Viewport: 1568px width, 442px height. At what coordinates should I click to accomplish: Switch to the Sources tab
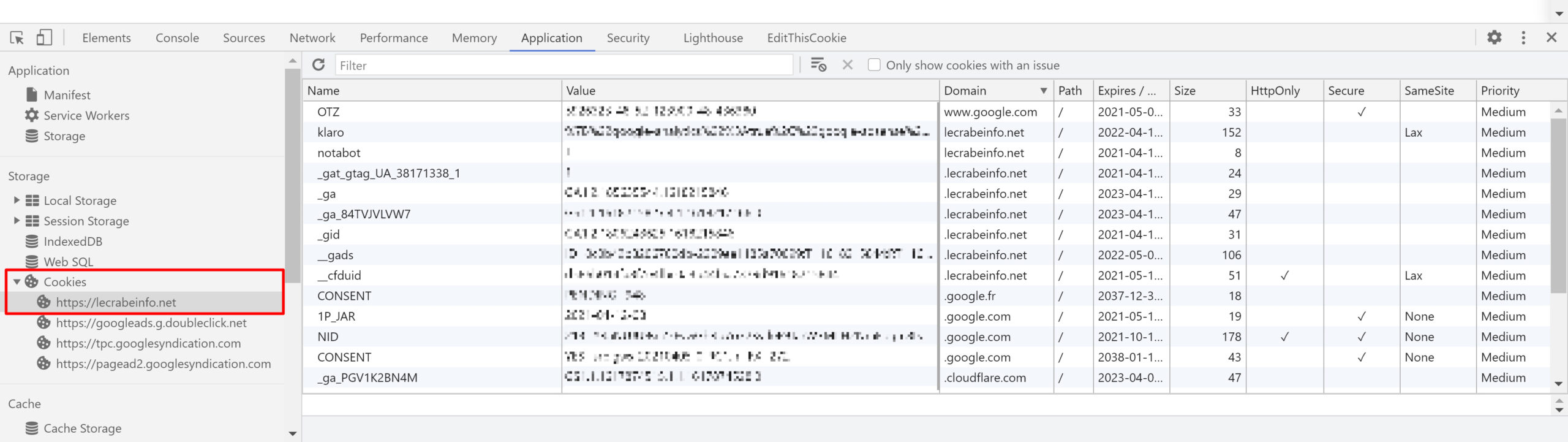244,38
